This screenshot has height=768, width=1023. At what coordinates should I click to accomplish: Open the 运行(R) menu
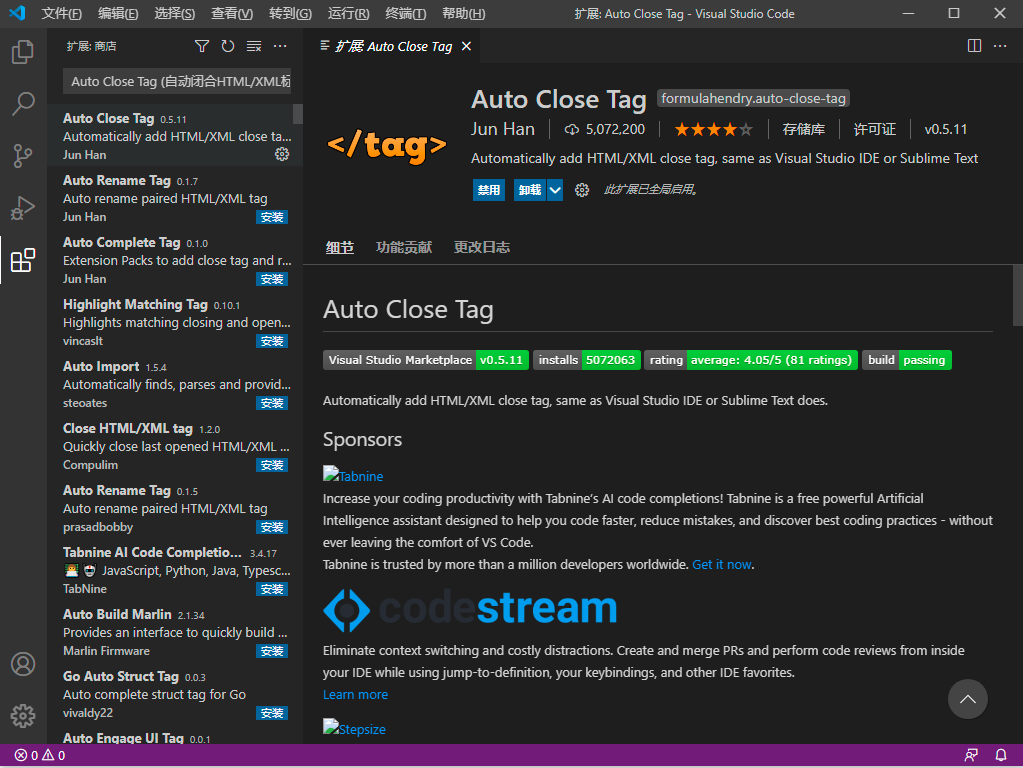point(348,14)
